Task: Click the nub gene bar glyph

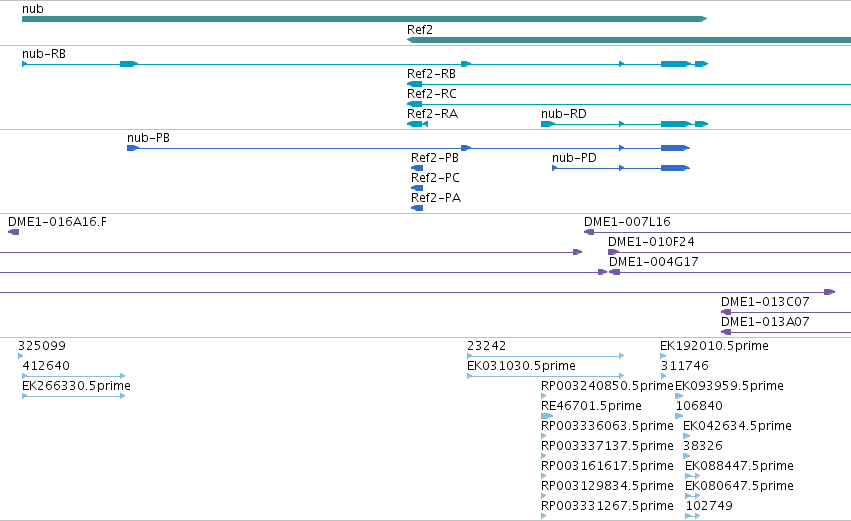Action: pos(364,19)
